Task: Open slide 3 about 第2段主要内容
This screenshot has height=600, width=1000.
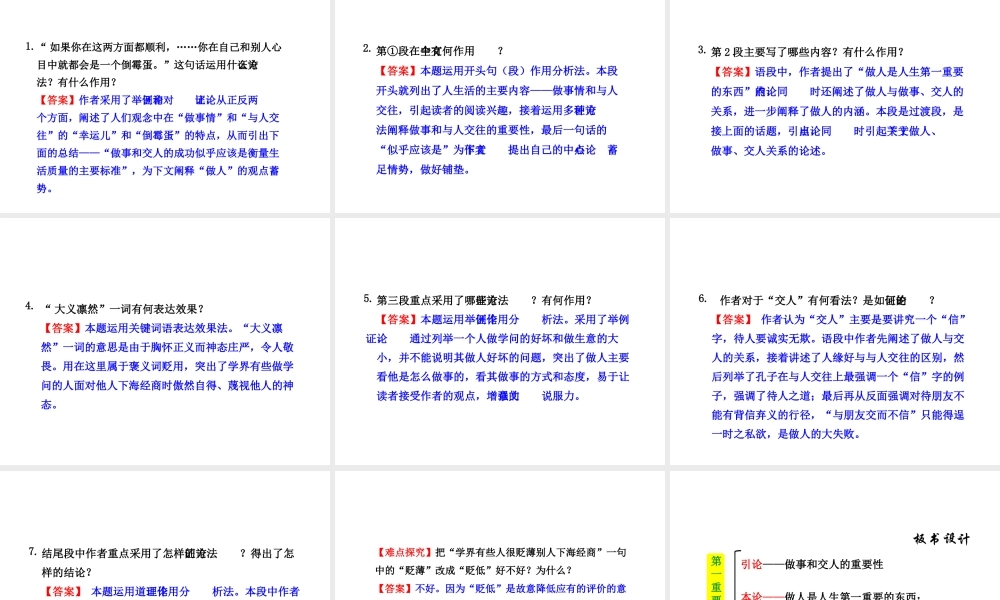Action: coord(835,106)
